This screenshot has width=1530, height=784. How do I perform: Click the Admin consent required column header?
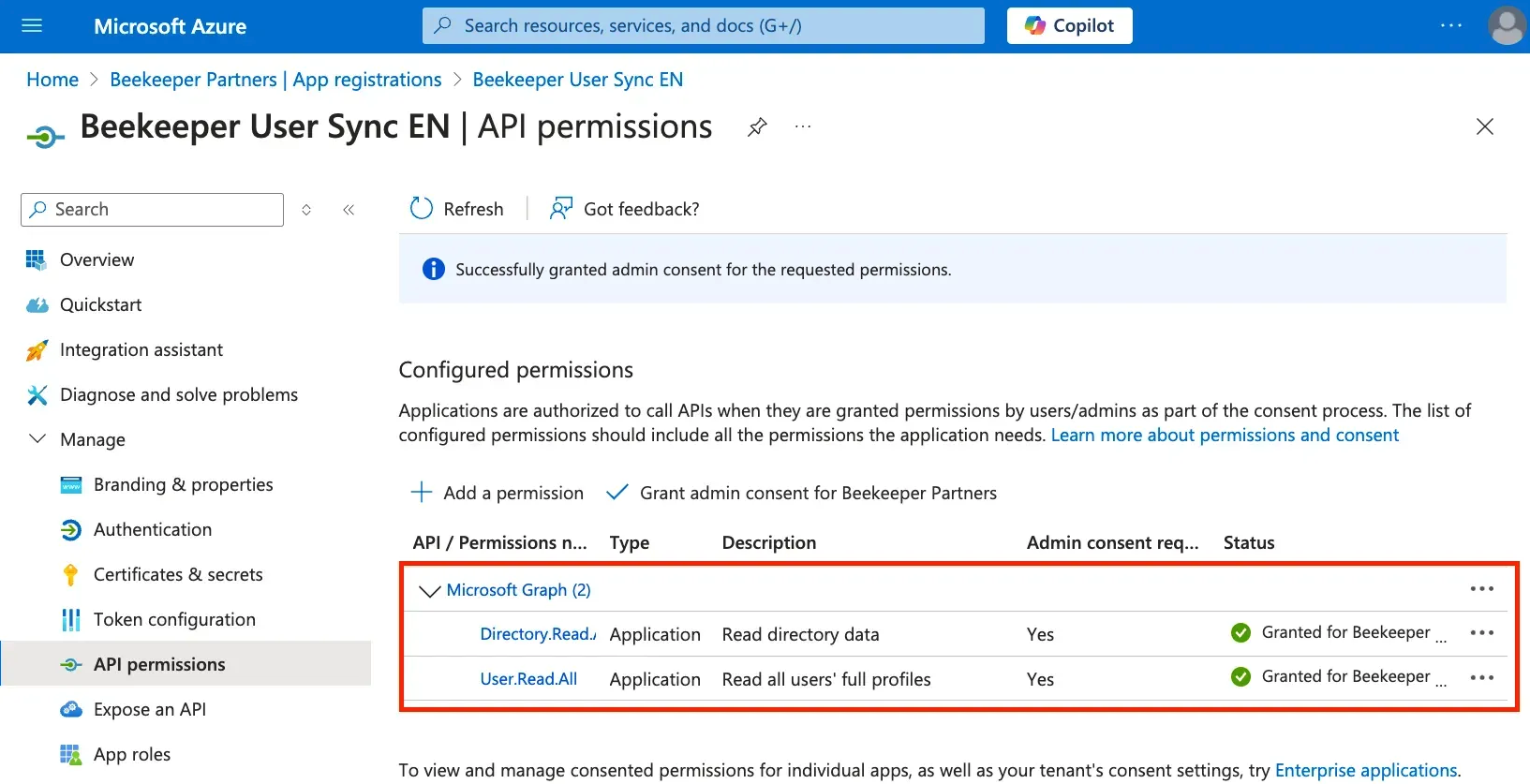1113,542
